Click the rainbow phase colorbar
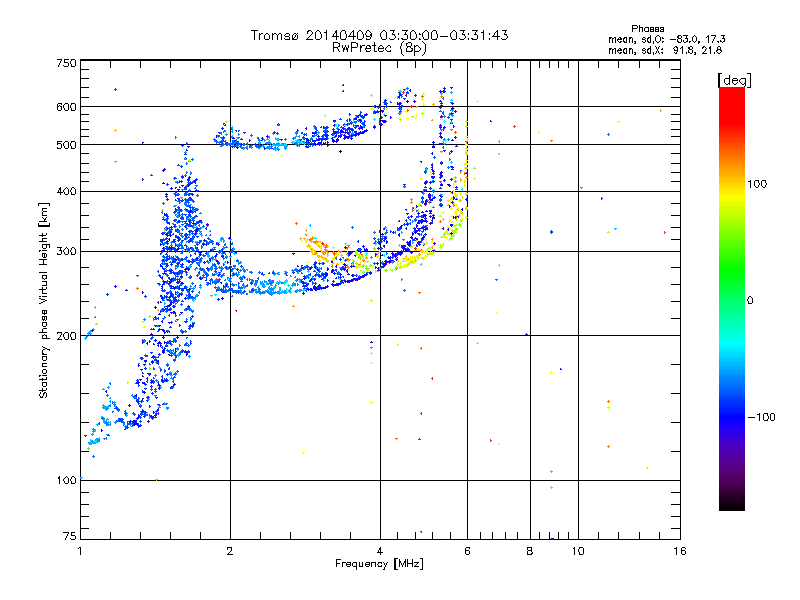Viewport: 800px width, 600px height. point(732,299)
